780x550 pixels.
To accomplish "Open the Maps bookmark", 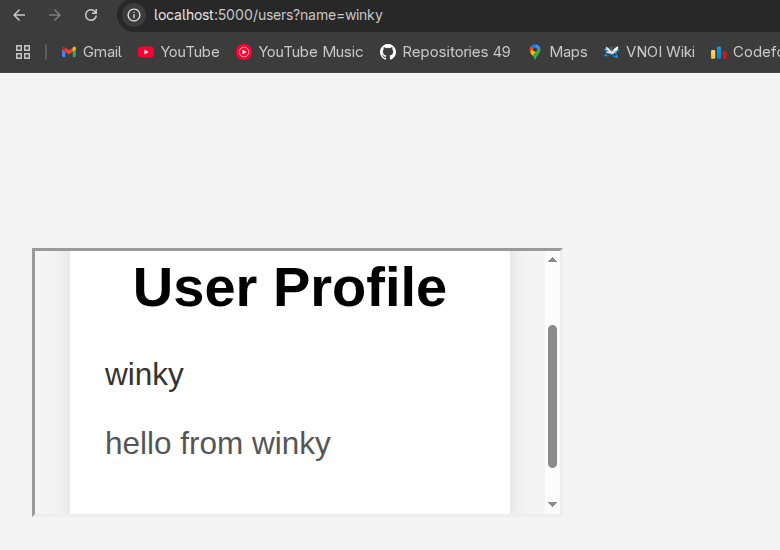I will (x=558, y=52).
